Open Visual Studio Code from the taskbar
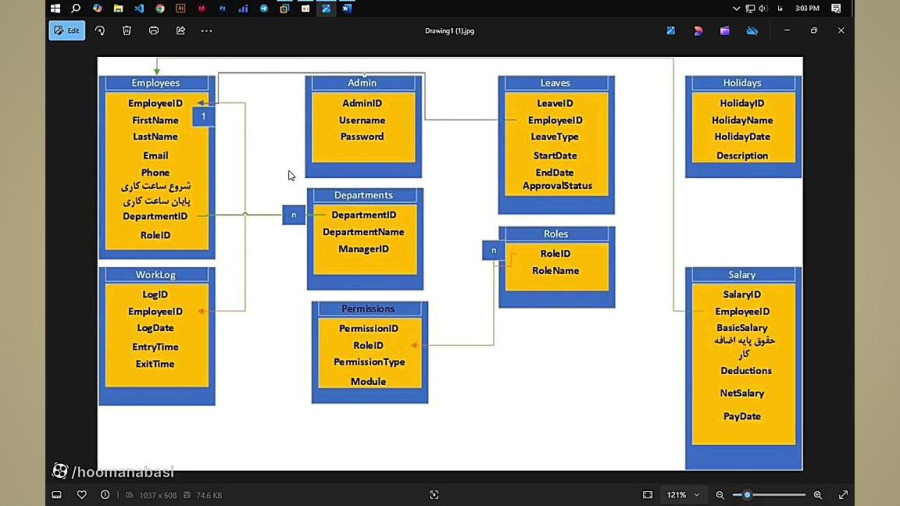The image size is (900, 506). point(139,8)
